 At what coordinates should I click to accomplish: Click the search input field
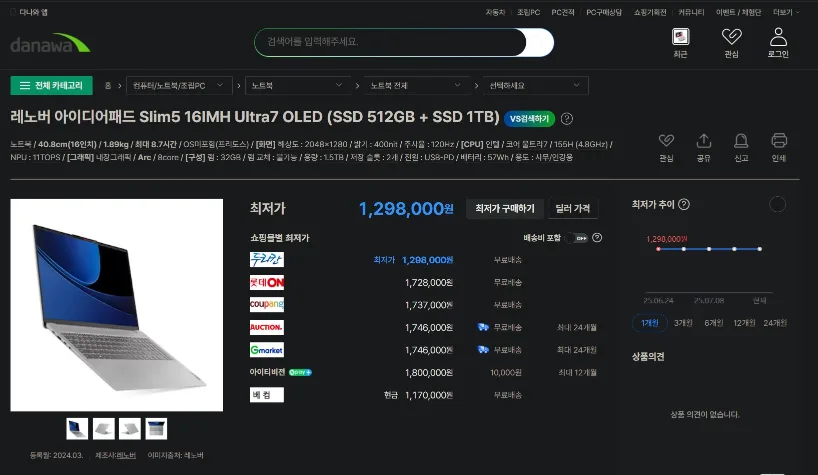390,42
